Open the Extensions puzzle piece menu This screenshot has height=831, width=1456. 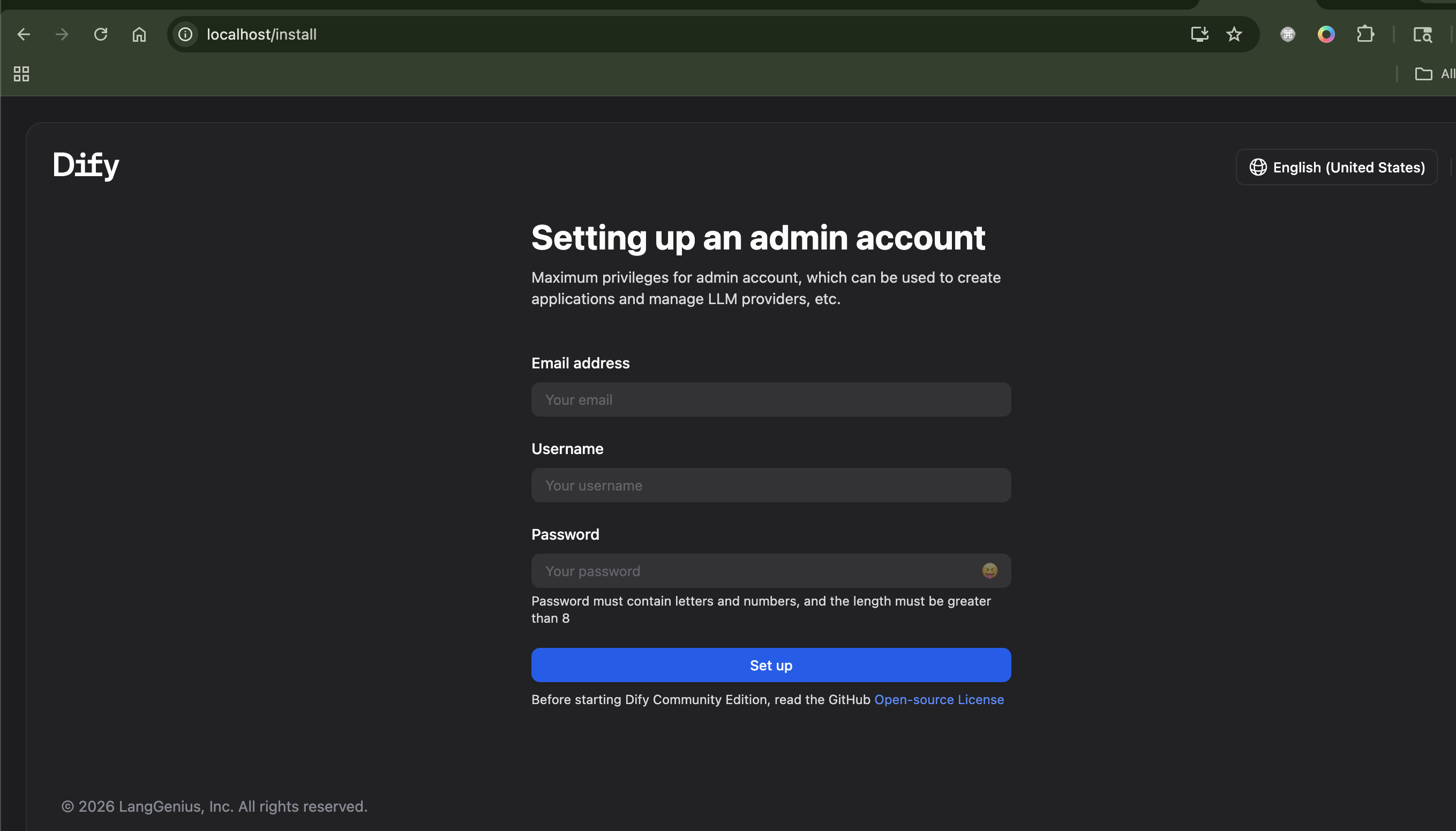click(1365, 34)
